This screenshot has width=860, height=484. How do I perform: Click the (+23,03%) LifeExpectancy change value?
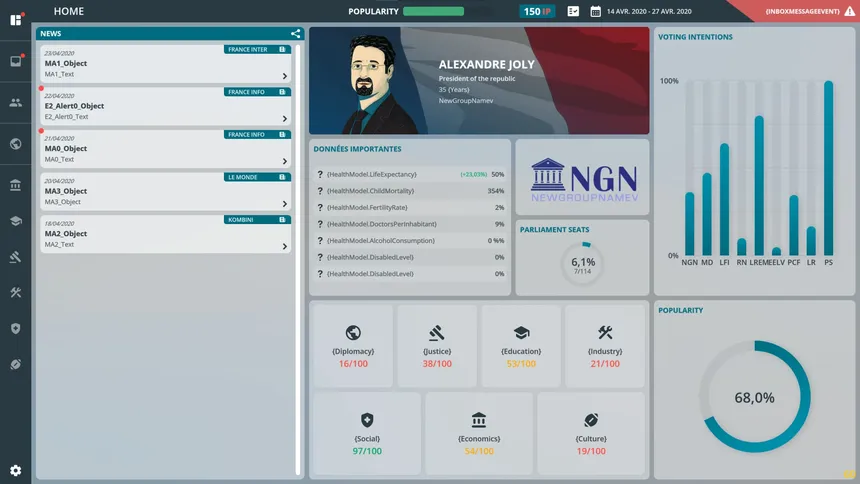474,174
